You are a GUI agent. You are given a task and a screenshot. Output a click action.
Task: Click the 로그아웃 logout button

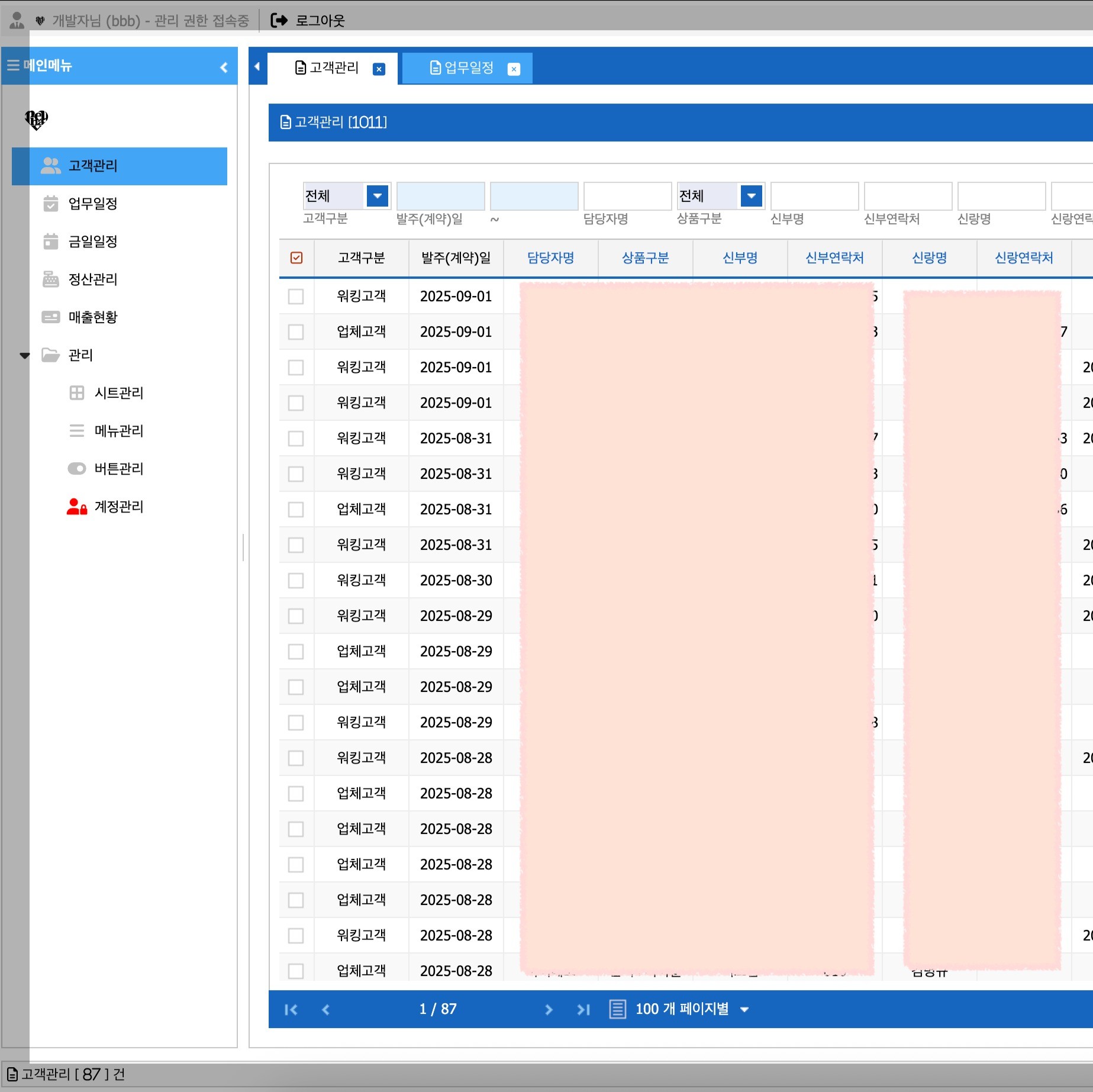tap(308, 21)
